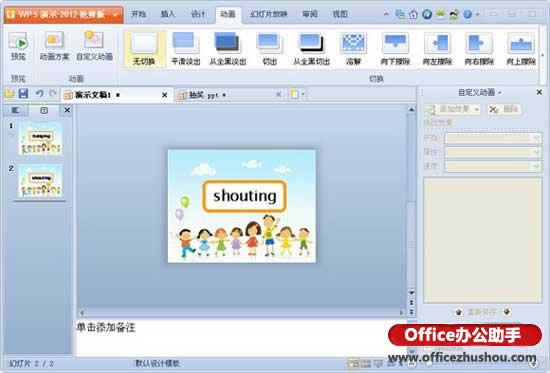Viewport: 550px width, 373px height.
Task: Click the save floppy disk icon
Action: coord(23,94)
